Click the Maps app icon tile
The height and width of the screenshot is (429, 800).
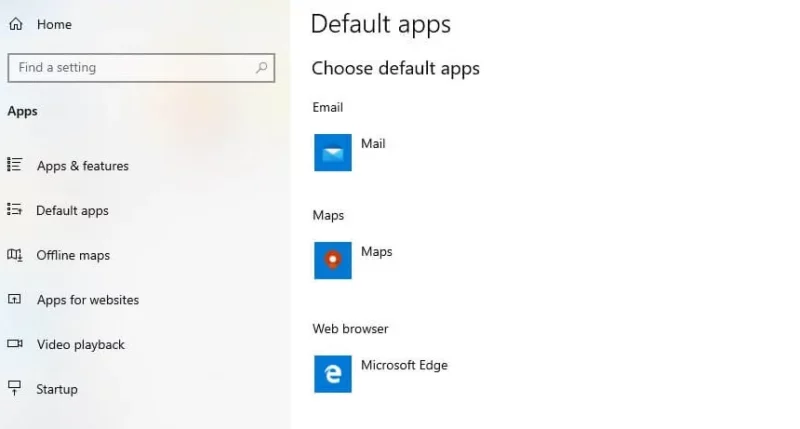(x=333, y=260)
